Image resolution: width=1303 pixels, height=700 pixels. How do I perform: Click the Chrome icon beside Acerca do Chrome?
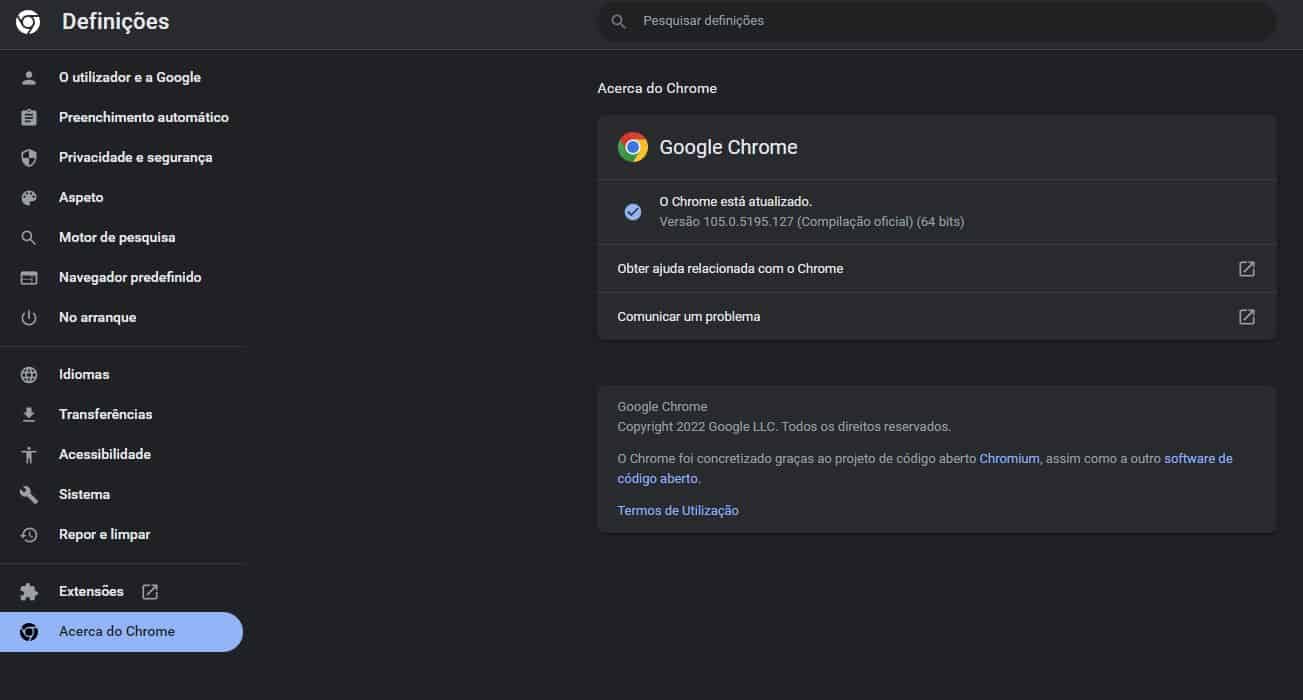coord(29,631)
